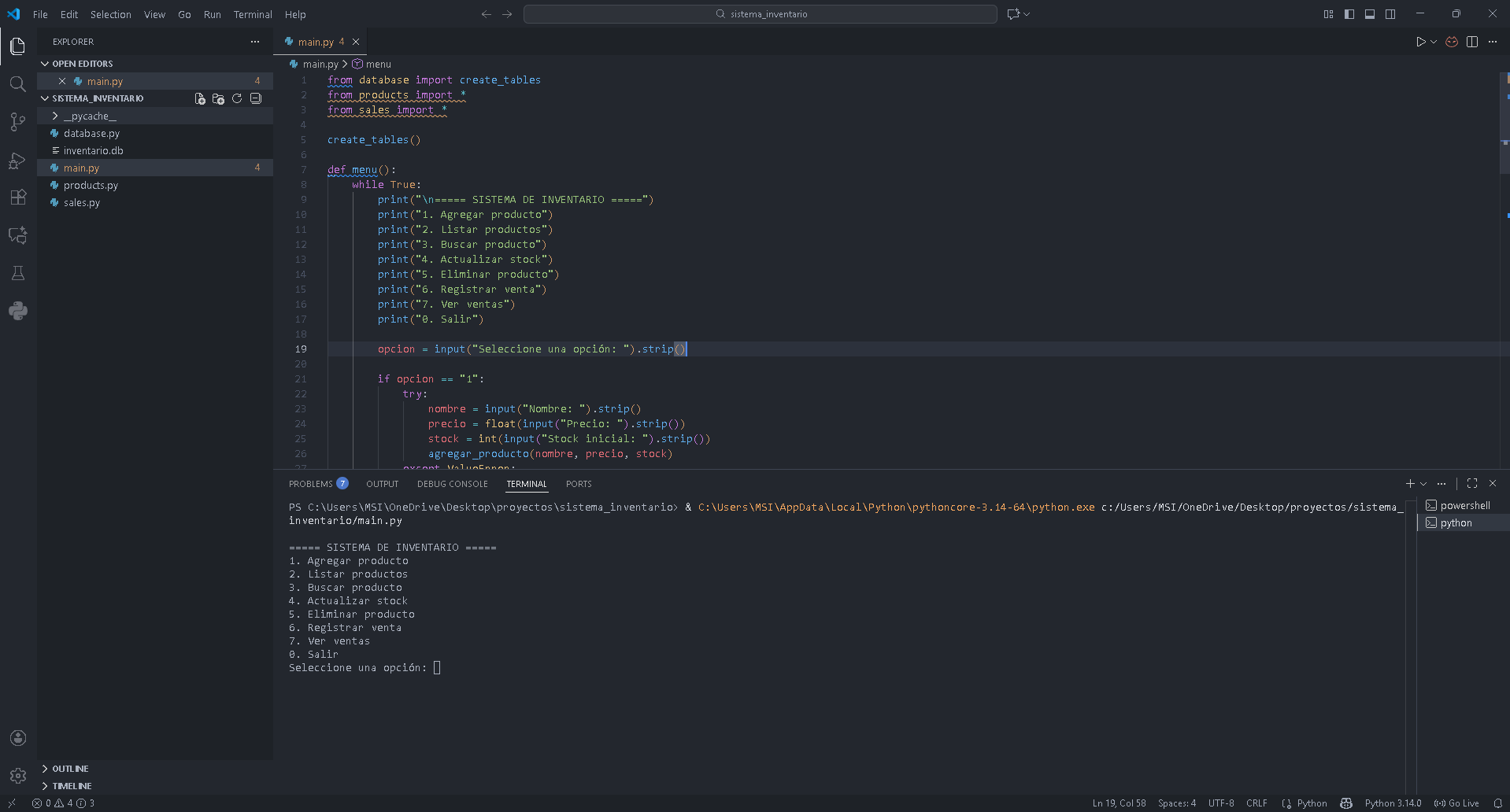Click the Go Live status bar button
The height and width of the screenshot is (812, 1510).
1457,803
